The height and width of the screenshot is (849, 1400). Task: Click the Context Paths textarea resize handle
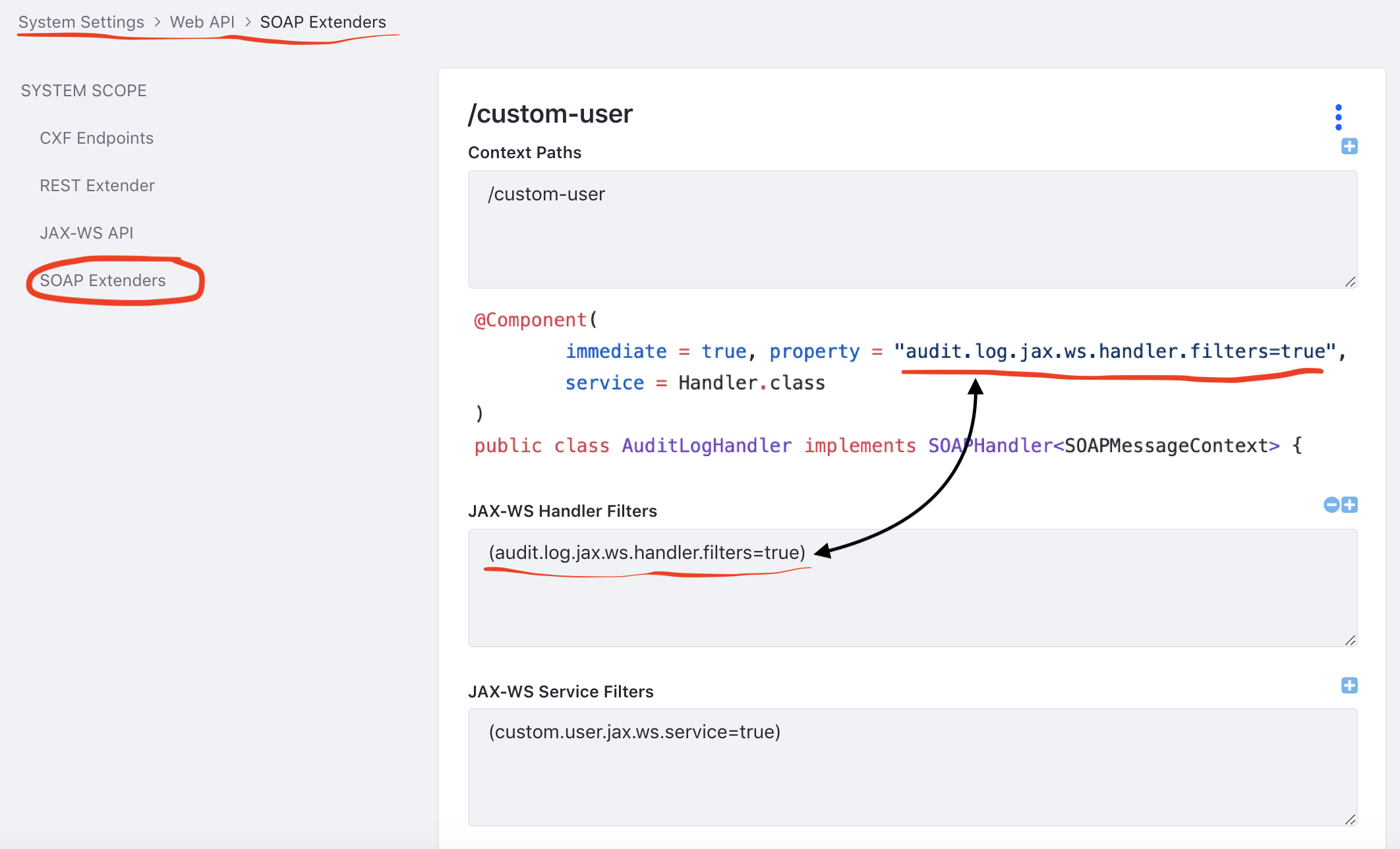tap(1350, 281)
